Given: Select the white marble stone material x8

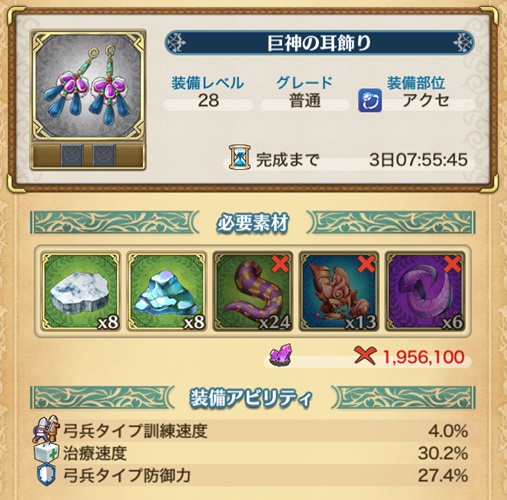Looking at the screenshot, I should click(80, 291).
